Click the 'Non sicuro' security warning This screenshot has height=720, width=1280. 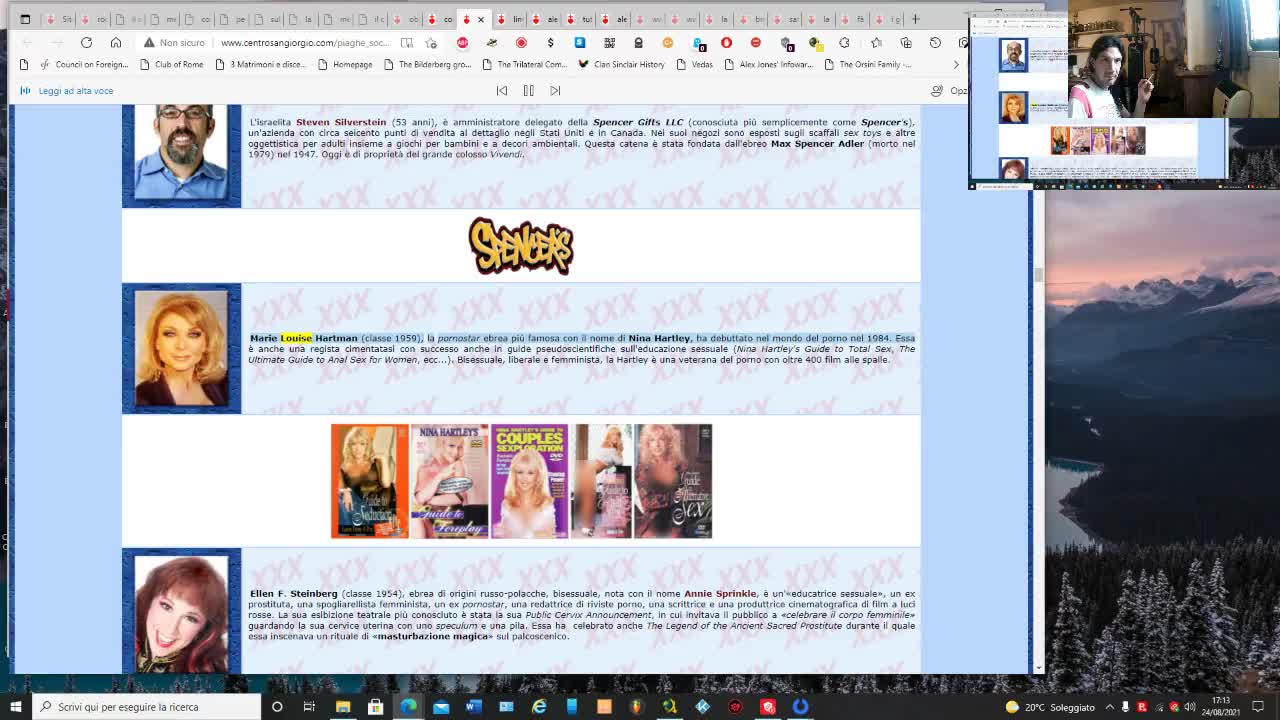[174, 43]
